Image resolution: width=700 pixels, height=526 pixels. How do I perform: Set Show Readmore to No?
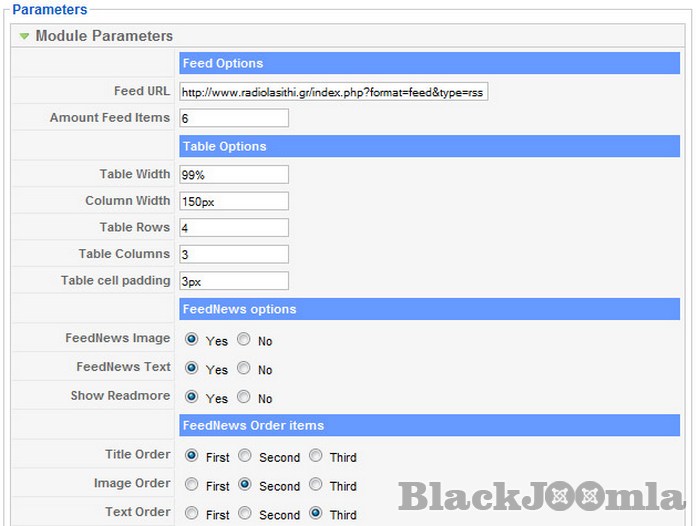(x=244, y=397)
